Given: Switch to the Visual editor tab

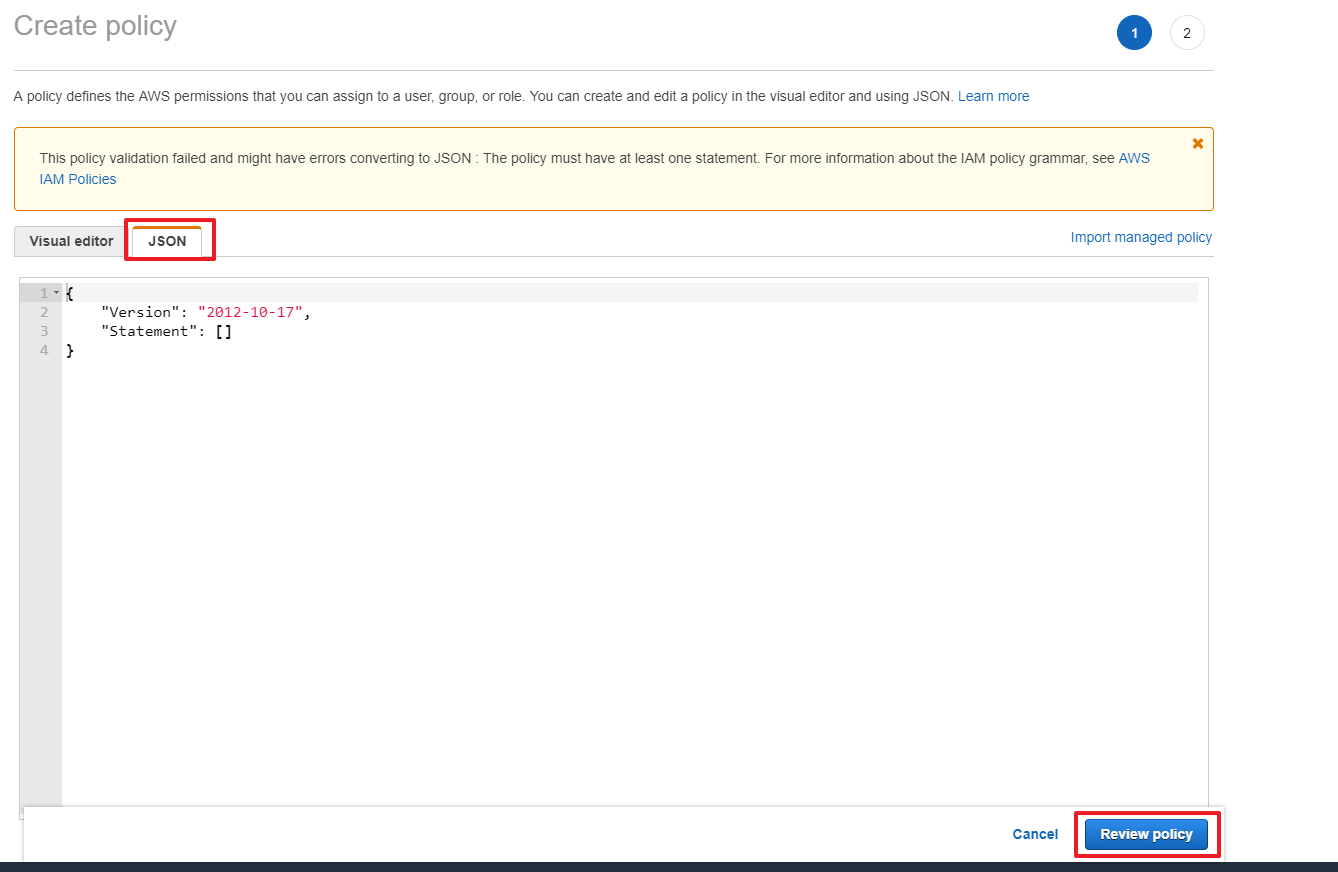Looking at the screenshot, I should pyautogui.click(x=71, y=241).
